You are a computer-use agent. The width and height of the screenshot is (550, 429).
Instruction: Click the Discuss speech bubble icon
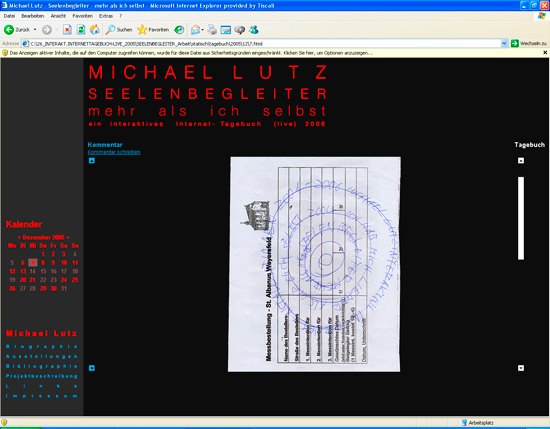tap(240, 30)
